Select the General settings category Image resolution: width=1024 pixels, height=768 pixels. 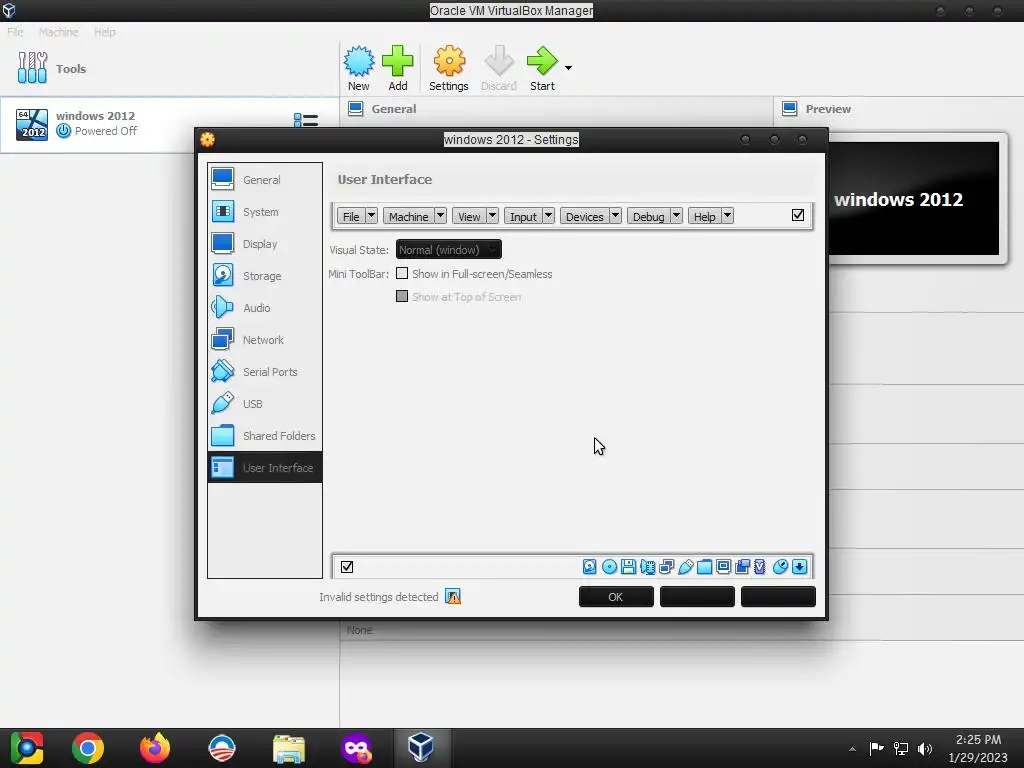pyautogui.click(x=264, y=180)
